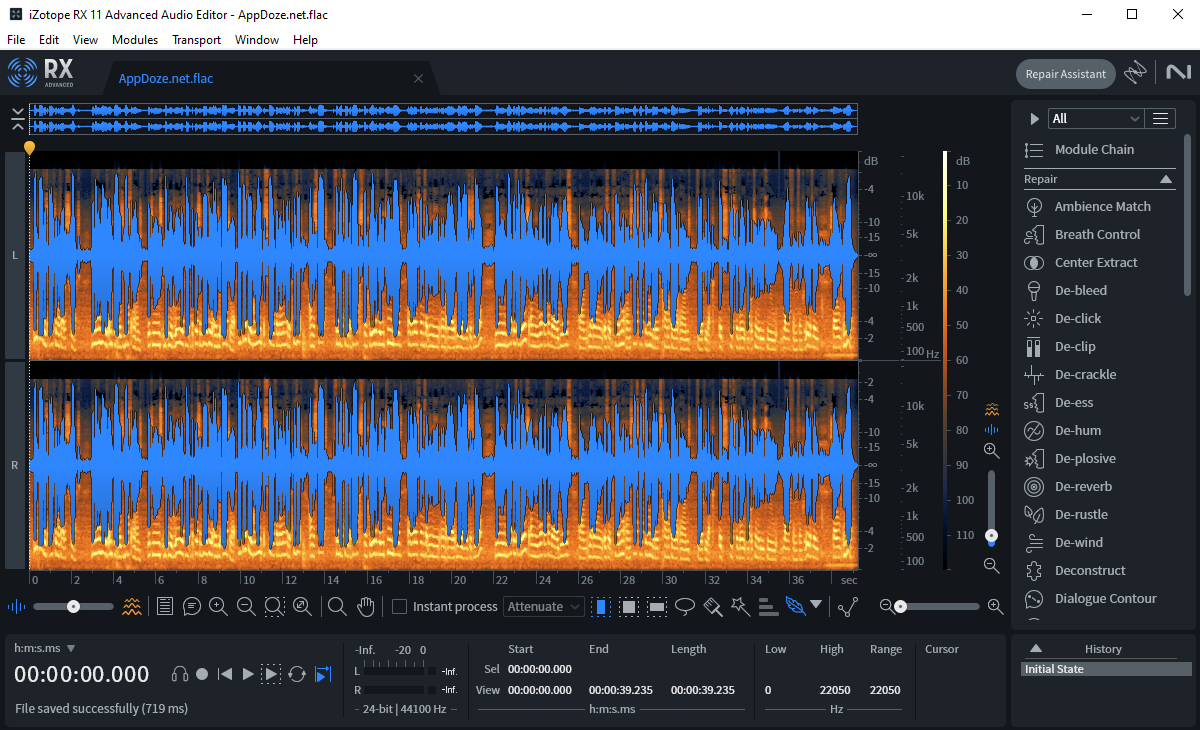Open Module Chain
This screenshot has width=1200, height=730.
(1094, 149)
